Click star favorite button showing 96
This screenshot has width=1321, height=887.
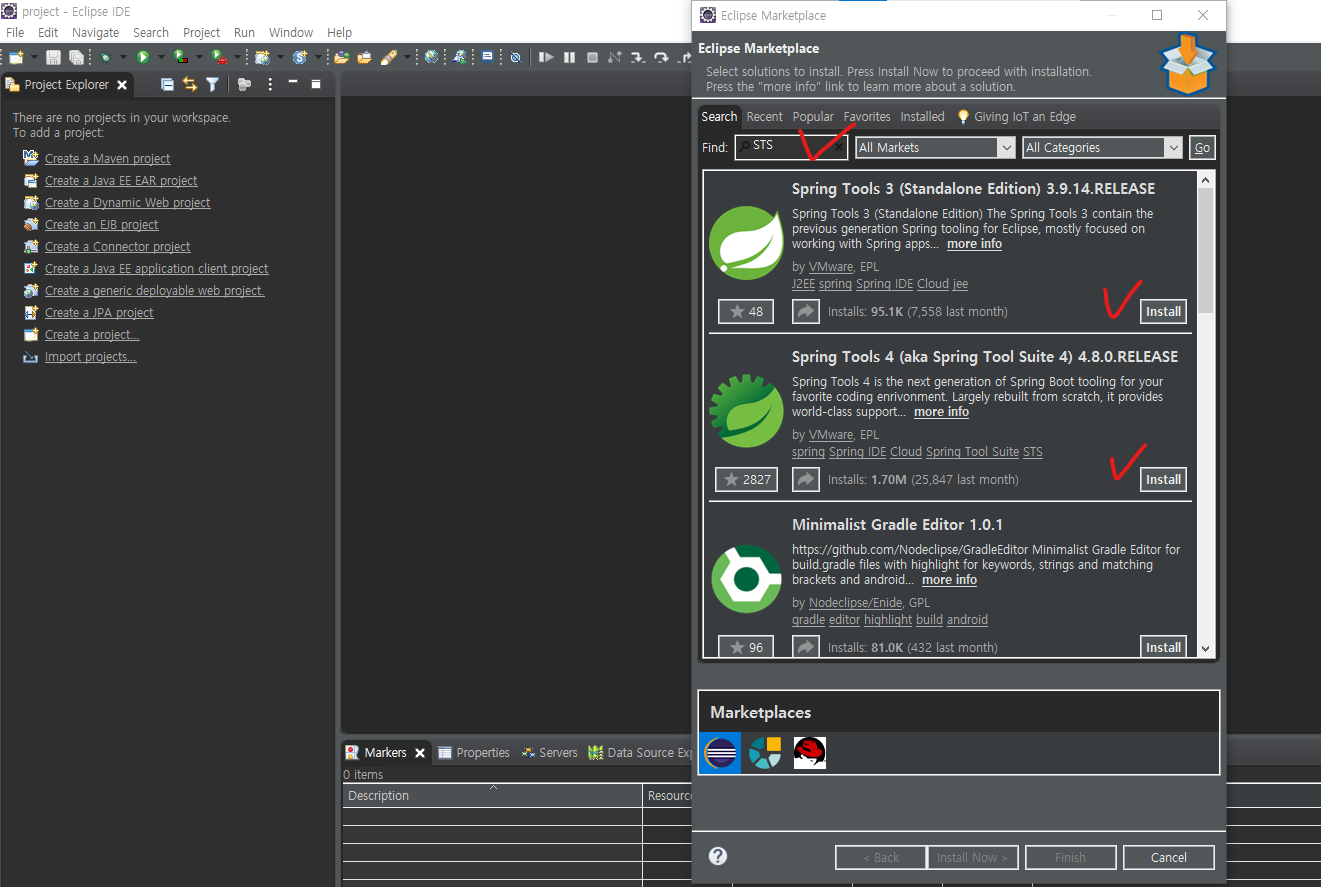pyautogui.click(x=746, y=647)
